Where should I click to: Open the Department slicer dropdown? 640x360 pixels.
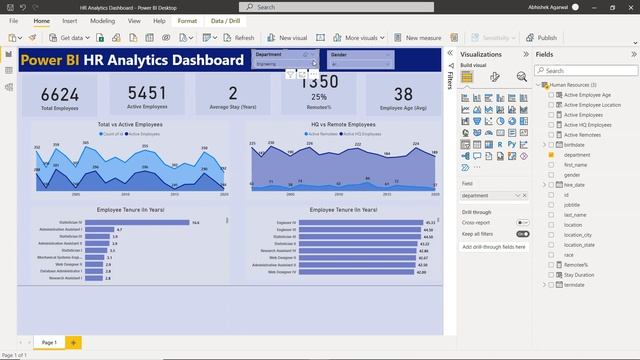(x=313, y=64)
